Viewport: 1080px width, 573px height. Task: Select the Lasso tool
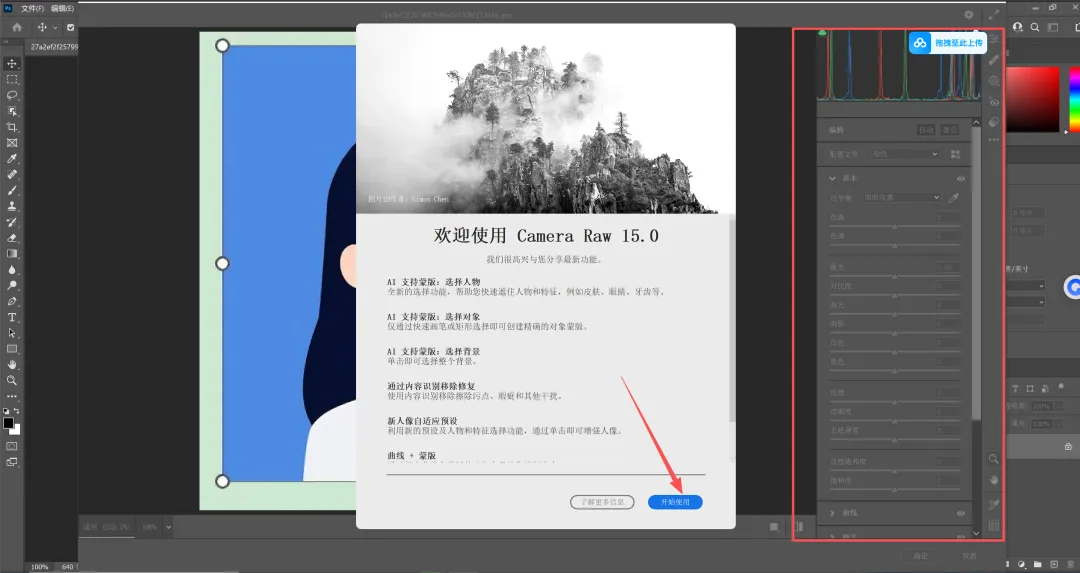(12, 95)
